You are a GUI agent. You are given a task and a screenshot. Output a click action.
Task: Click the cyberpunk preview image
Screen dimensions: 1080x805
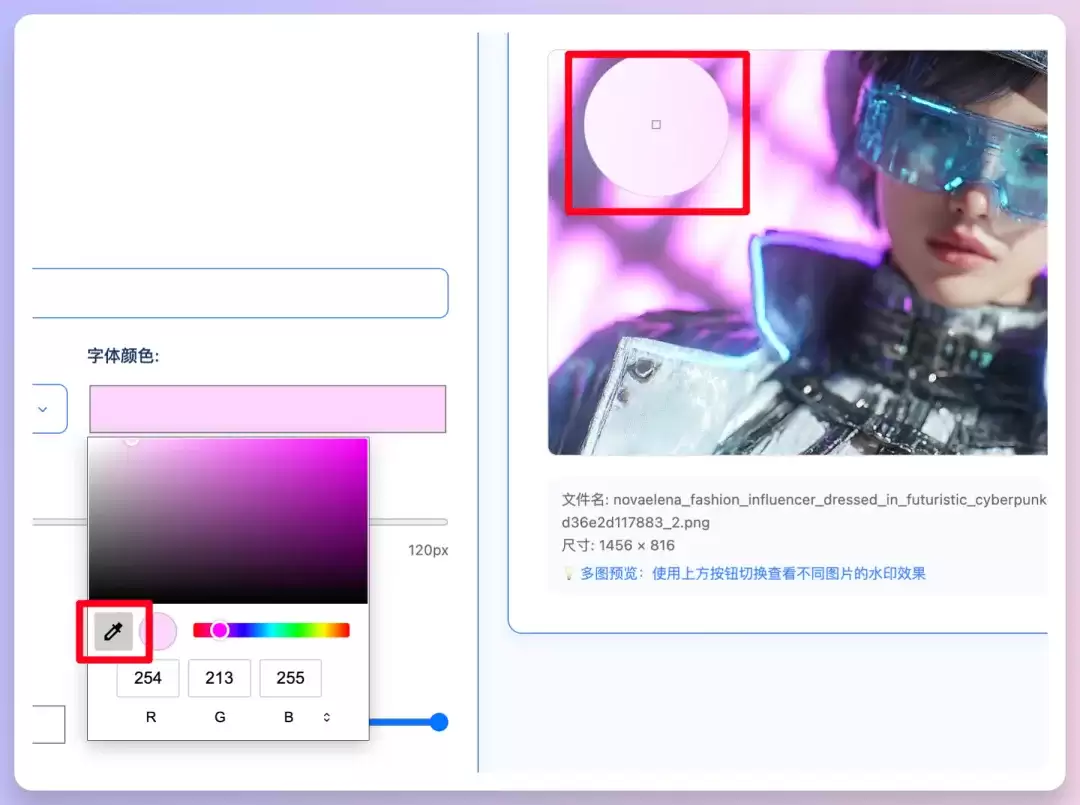798,253
